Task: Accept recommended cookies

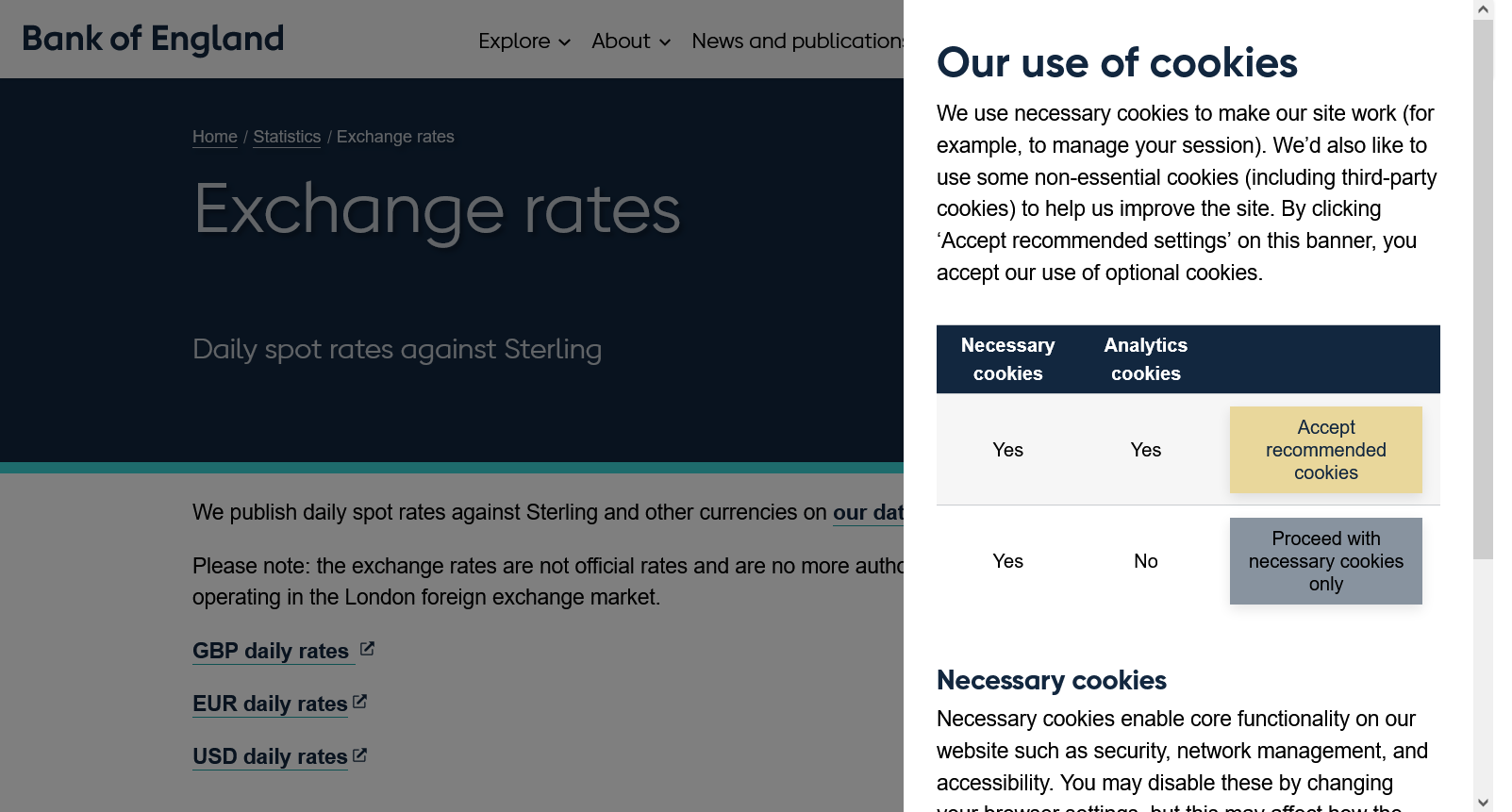Action: (1325, 450)
